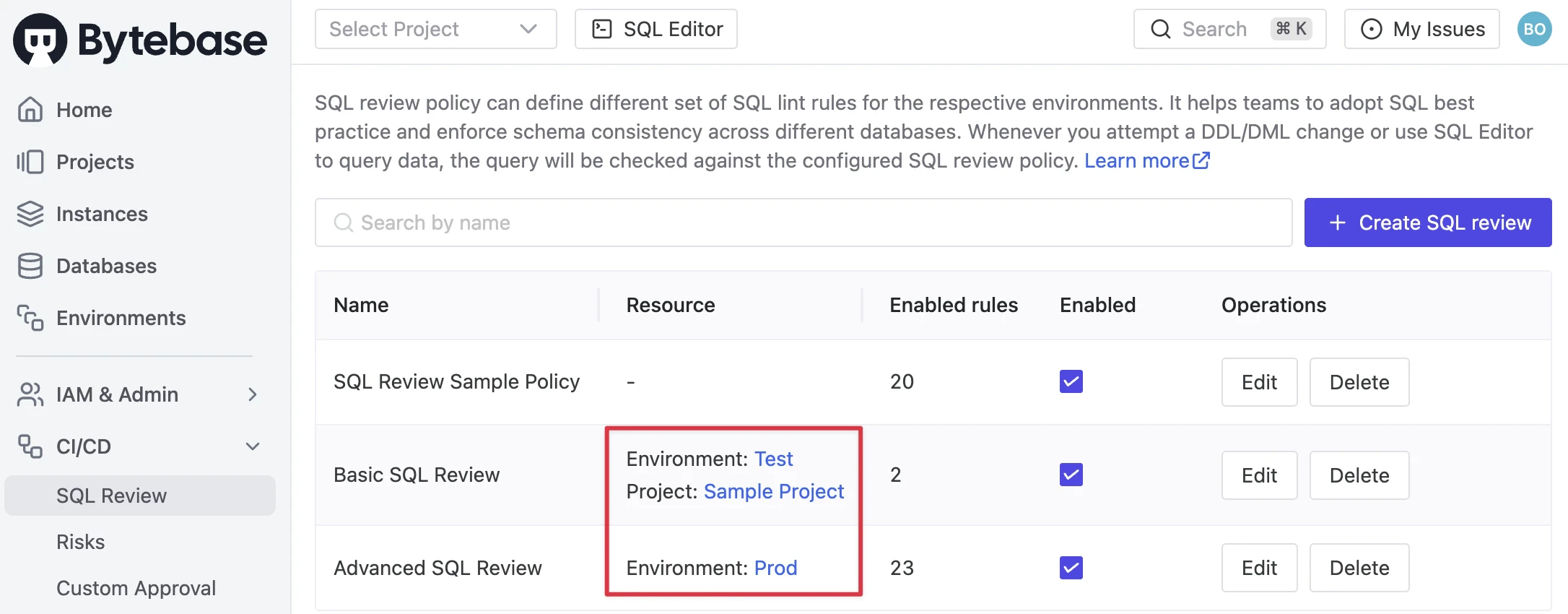Viewport: 1568px width, 614px height.
Task: Click the Projects panel icon
Action: click(30, 162)
